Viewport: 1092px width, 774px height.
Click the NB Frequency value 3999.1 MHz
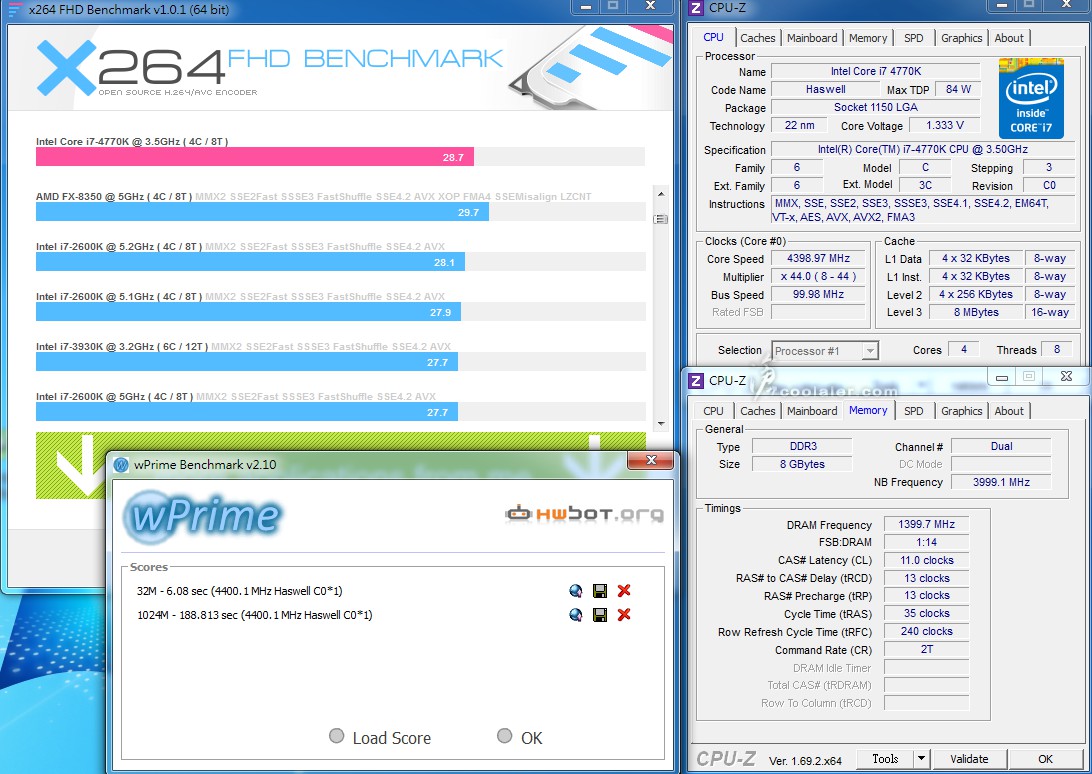click(x=1001, y=482)
